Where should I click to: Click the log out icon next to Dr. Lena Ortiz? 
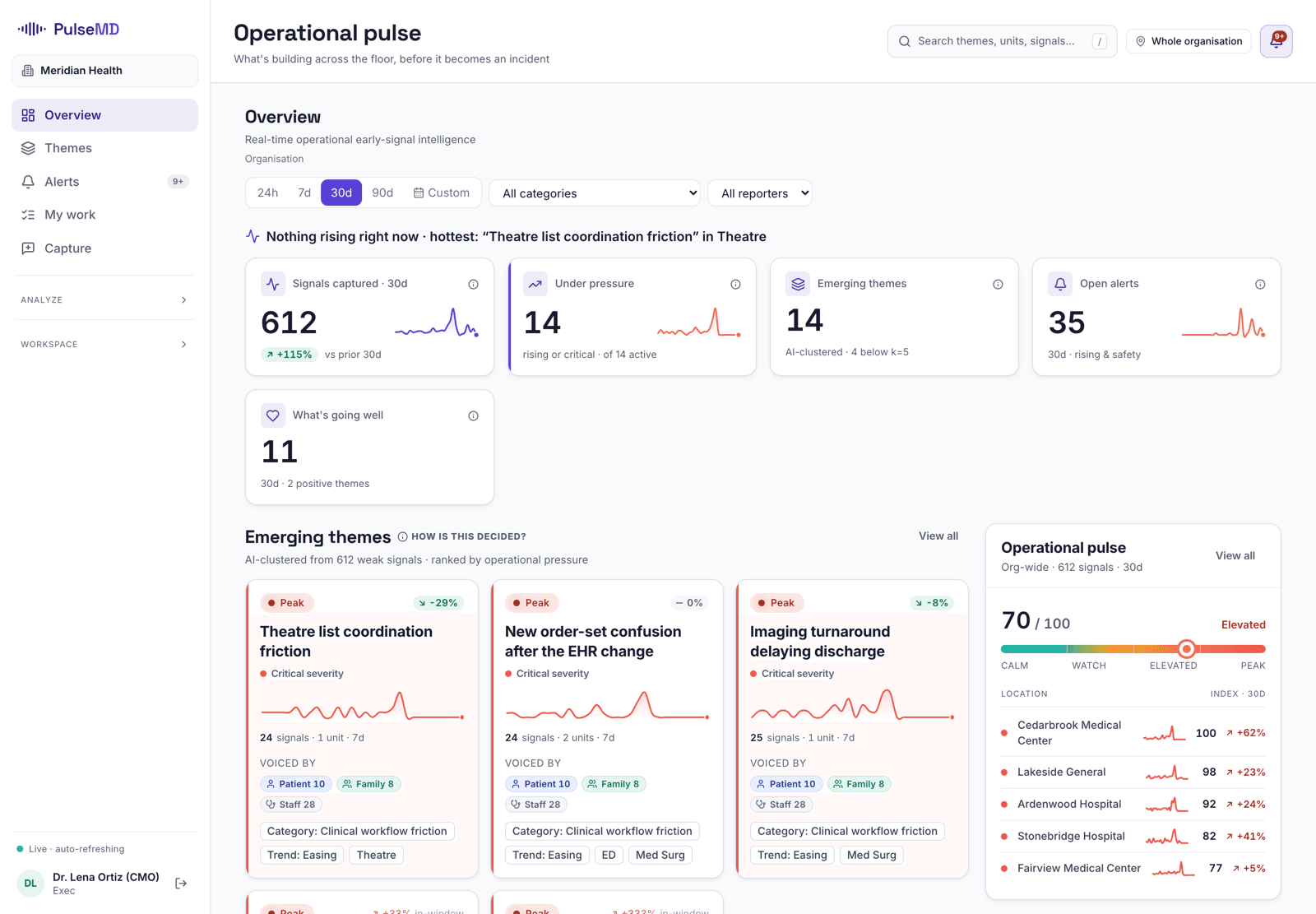coord(181,884)
